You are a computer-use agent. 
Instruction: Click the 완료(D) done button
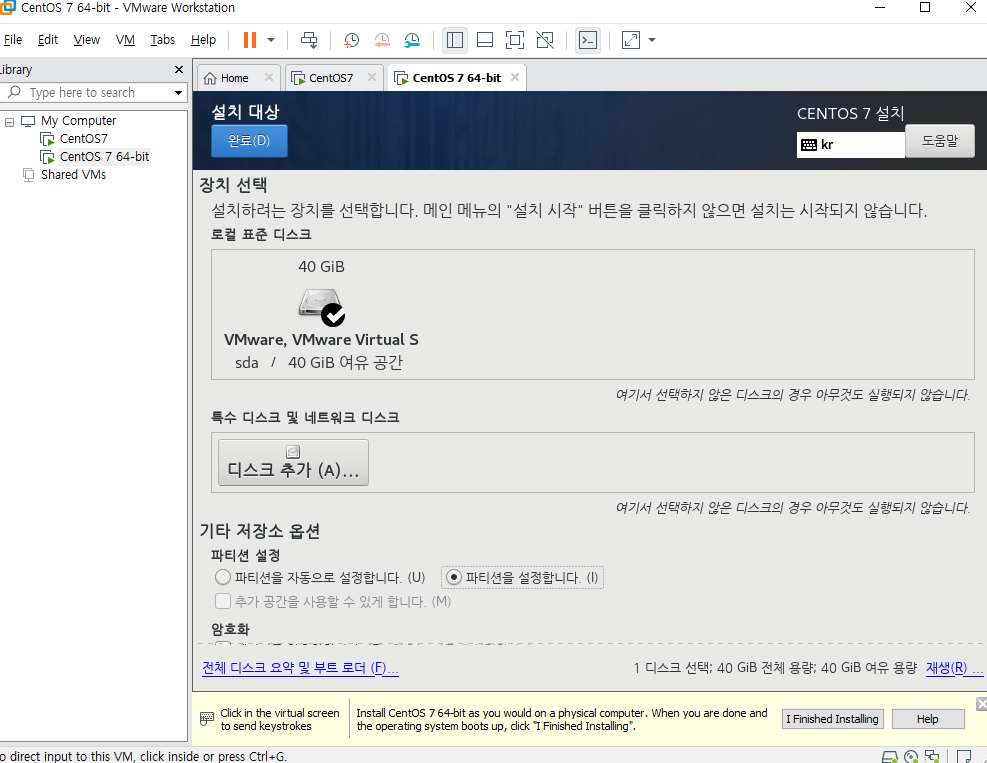tap(249, 140)
